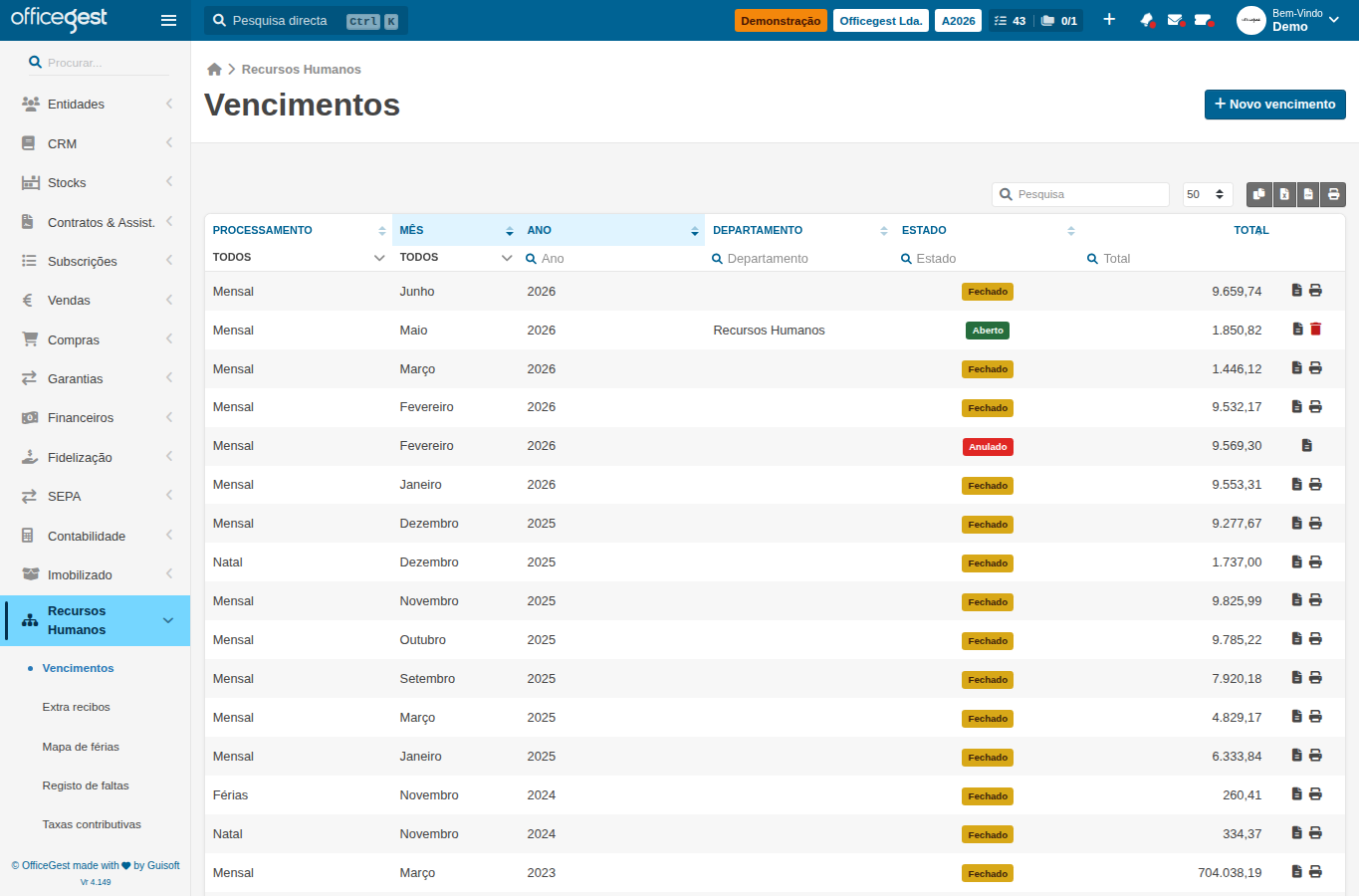The image size is (1359, 896).
Task: Click the 704.038,19 total value
Action: pos(1230,872)
